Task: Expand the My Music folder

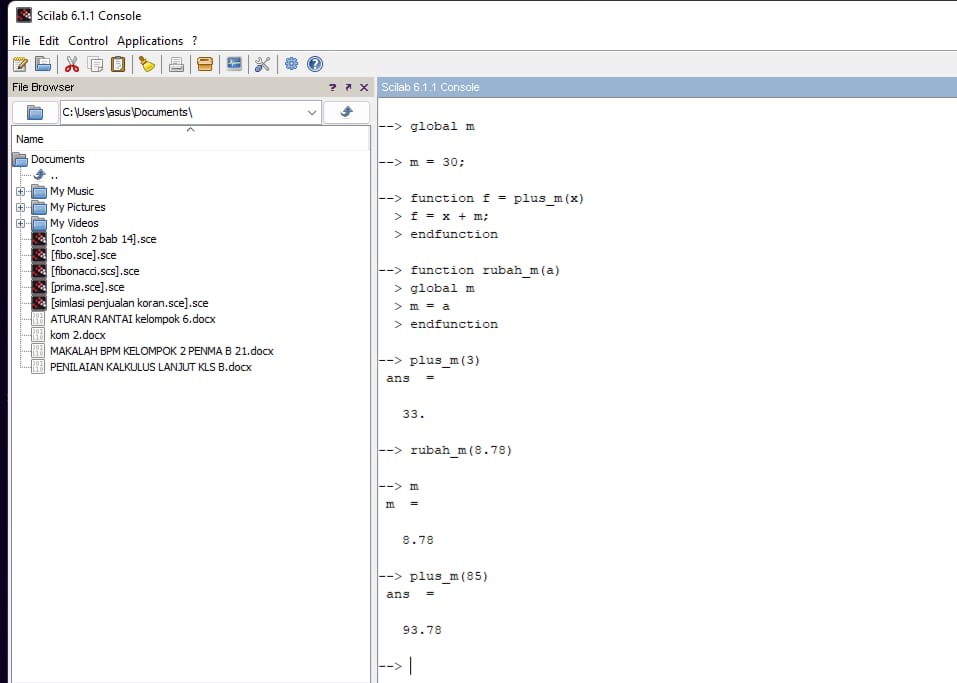Action: coord(21,191)
